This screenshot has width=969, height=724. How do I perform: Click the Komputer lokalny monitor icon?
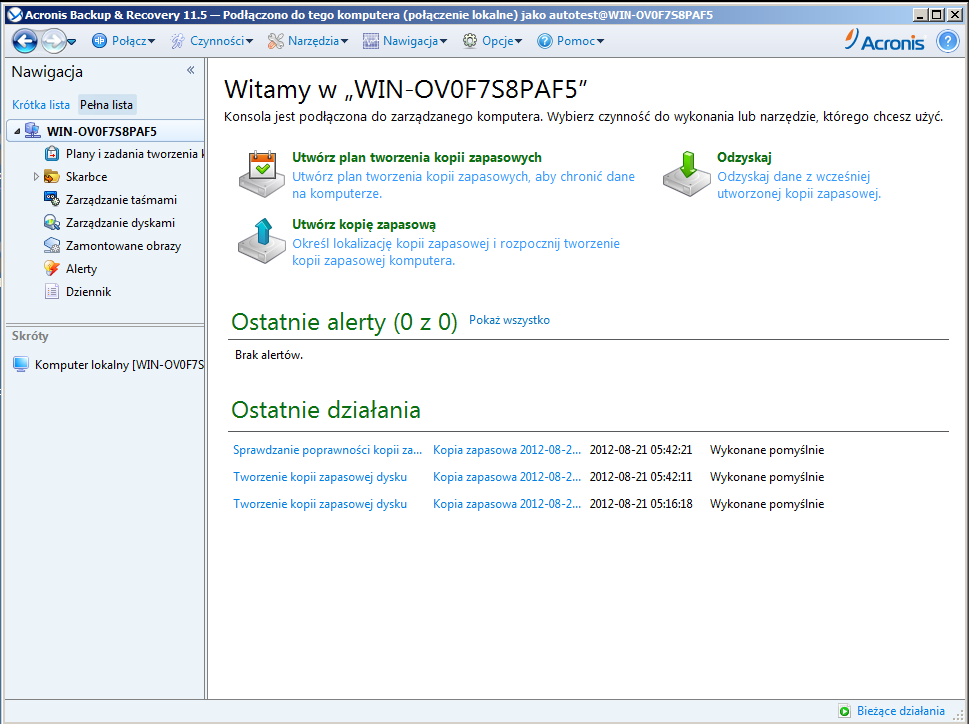21,364
